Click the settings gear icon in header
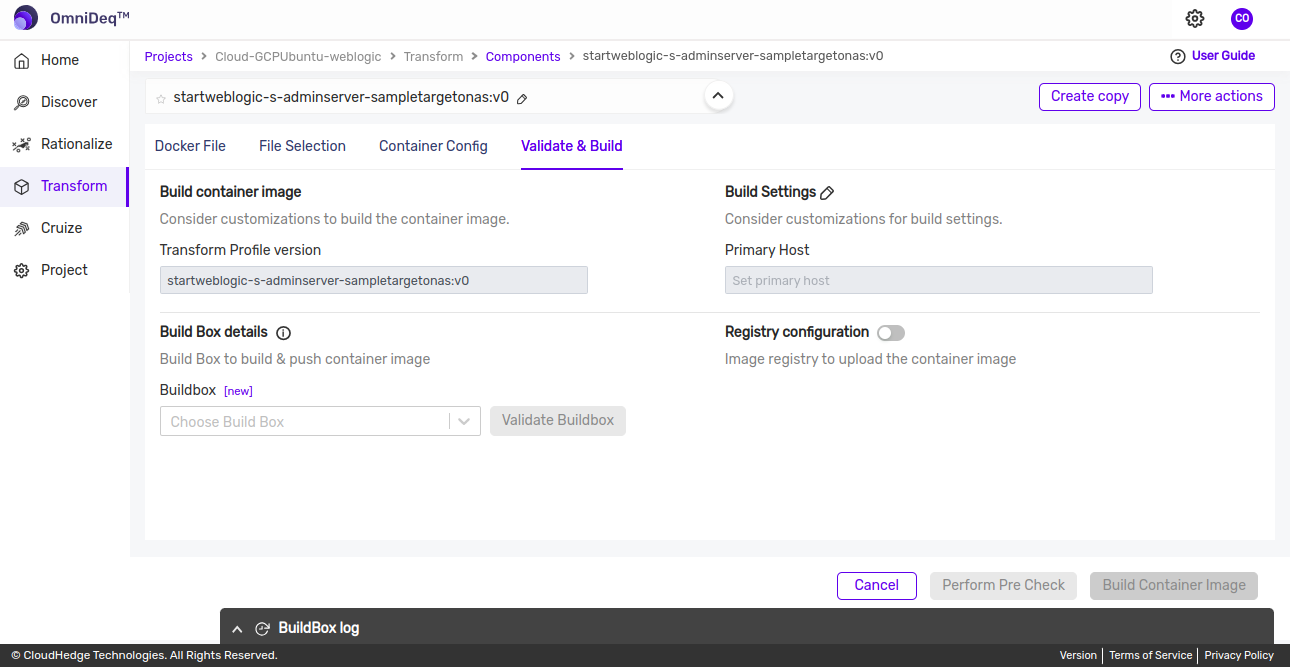1290x667 pixels. pyautogui.click(x=1195, y=18)
